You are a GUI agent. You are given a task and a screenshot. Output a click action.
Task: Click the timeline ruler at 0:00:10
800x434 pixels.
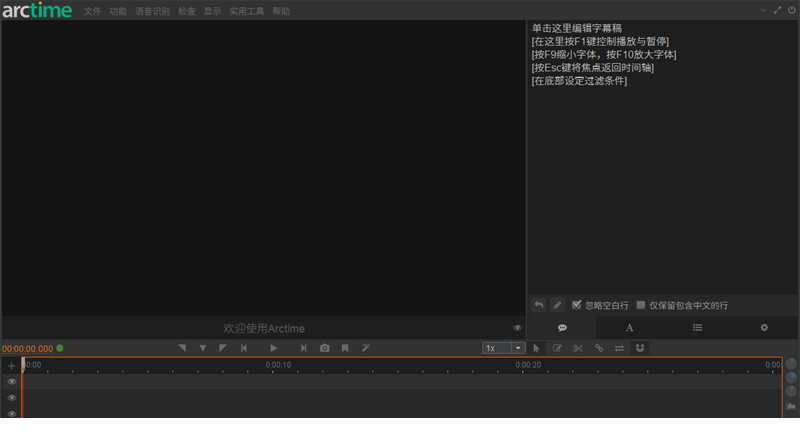click(278, 365)
